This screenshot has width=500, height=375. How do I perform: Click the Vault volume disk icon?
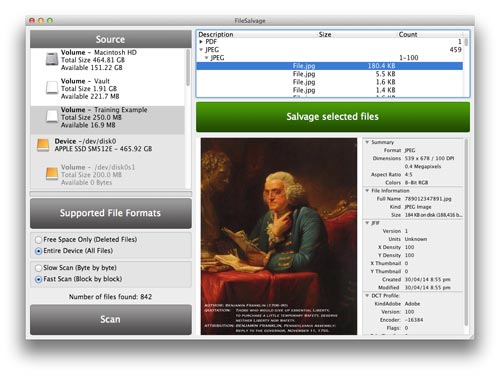[x=52, y=88]
